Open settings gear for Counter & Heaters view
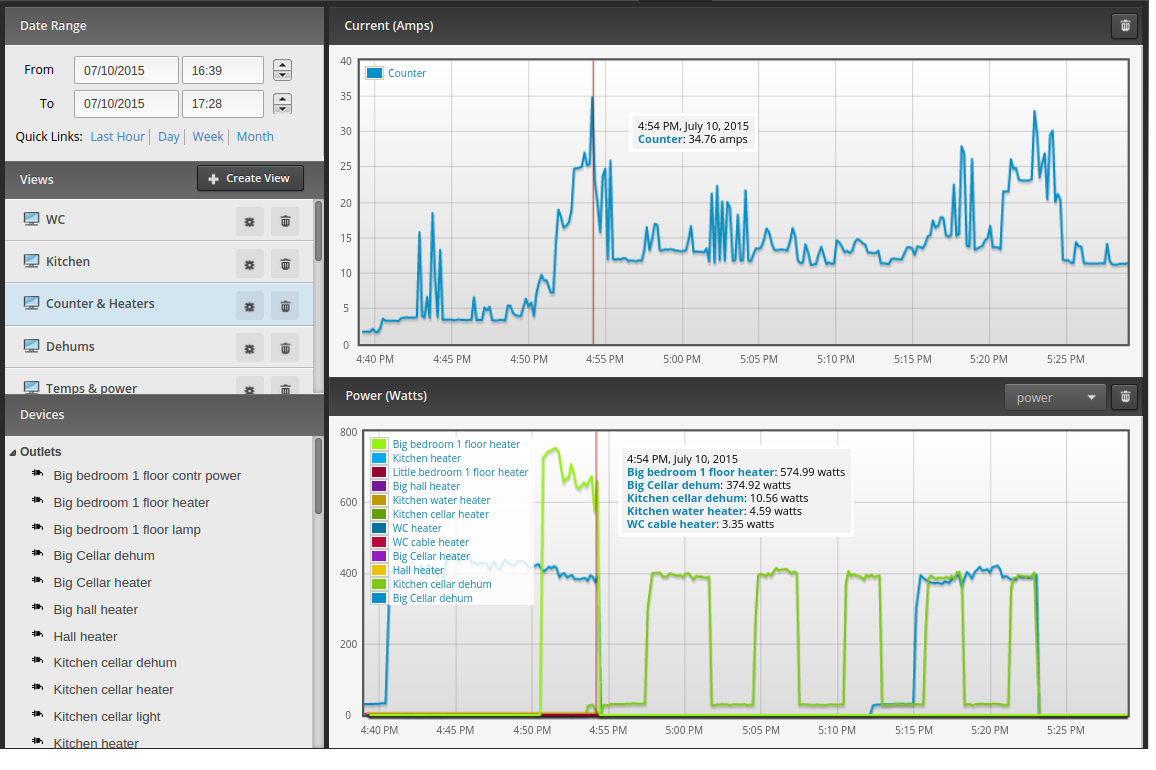 point(249,306)
